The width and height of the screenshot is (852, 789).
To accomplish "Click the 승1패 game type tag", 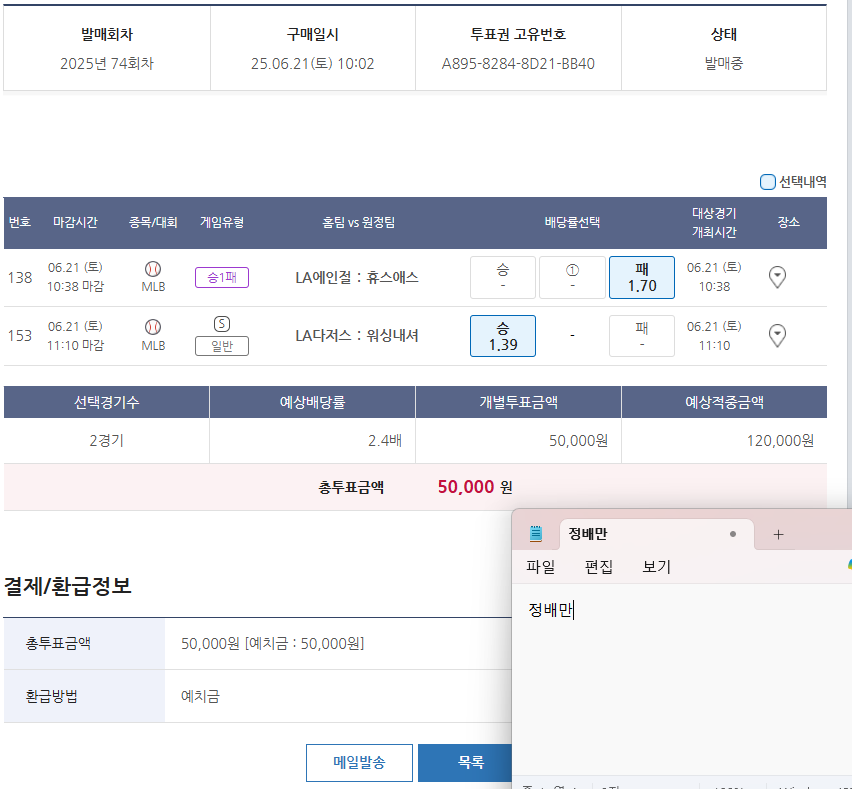I will (222, 277).
